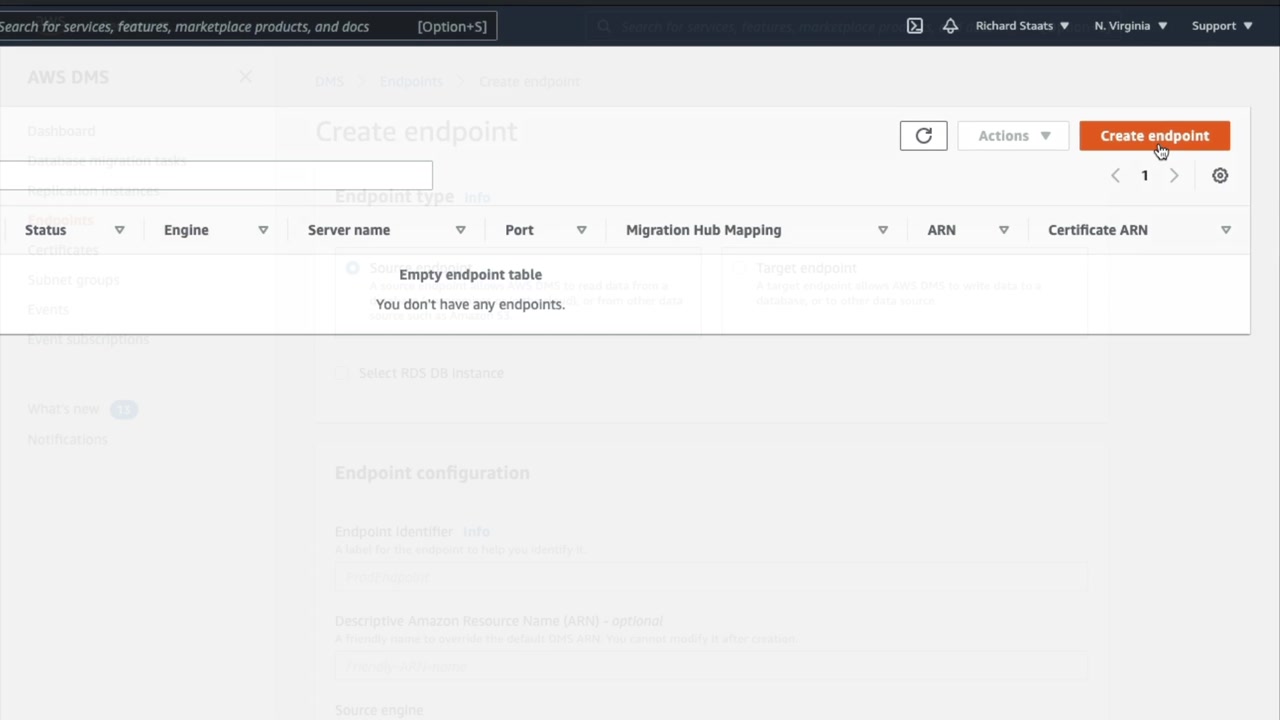The image size is (1280, 720).
Task: Open the Richard Staats account dropdown
Action: (1022, 26)
